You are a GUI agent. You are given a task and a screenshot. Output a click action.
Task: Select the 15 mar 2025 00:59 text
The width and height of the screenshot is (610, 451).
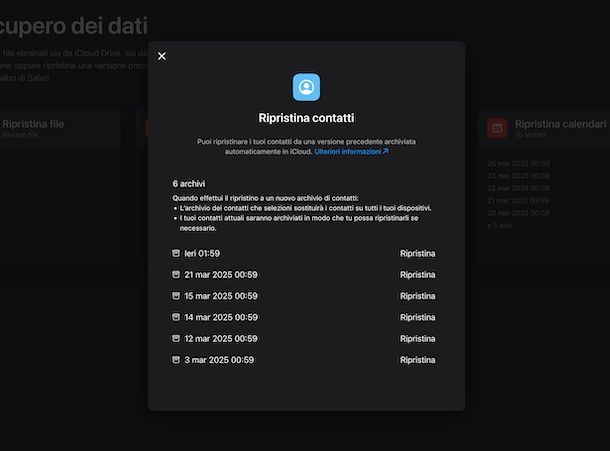221,296
